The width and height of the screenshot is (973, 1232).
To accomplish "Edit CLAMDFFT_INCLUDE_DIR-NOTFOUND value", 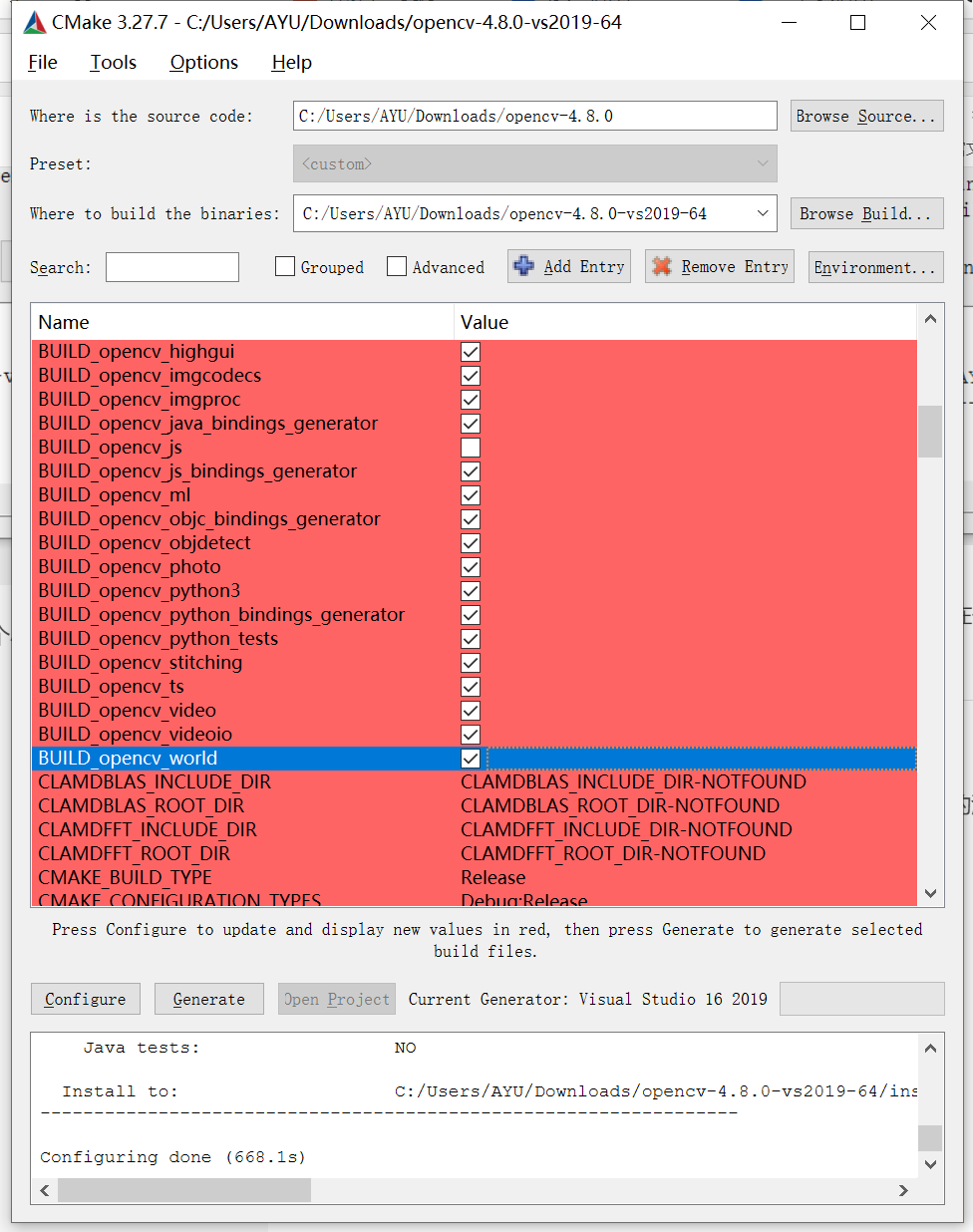I will pyautogui.click(x=626, y=830).
